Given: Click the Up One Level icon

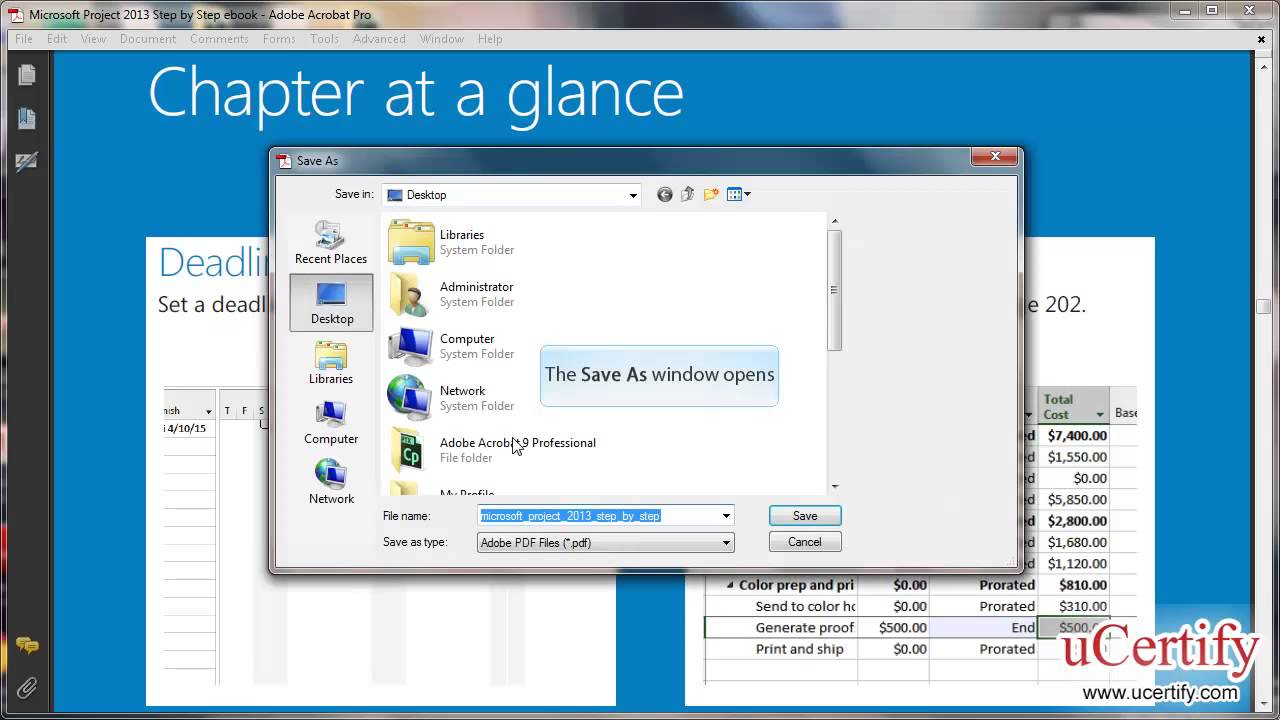Looking at the screenshot, I should click(688, 195).
